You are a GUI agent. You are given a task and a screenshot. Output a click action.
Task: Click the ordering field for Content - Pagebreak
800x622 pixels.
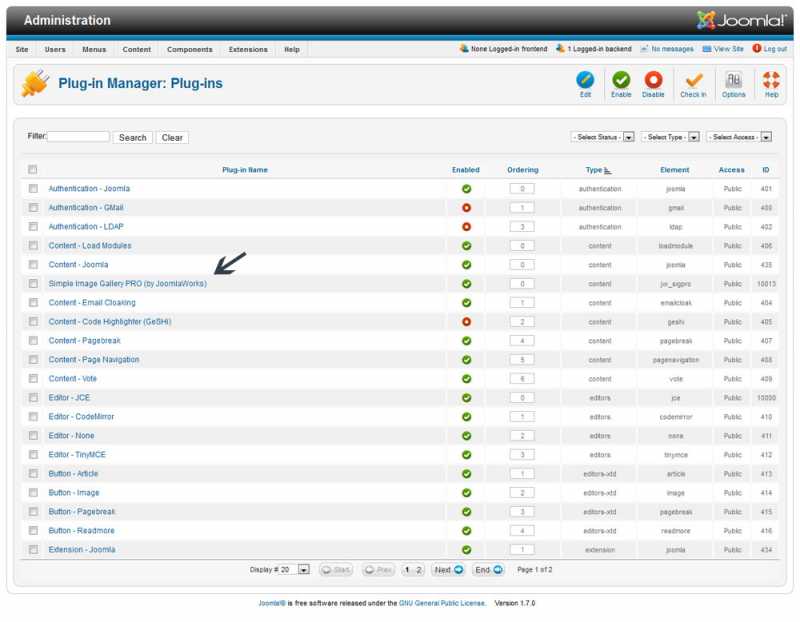[522, 340]
